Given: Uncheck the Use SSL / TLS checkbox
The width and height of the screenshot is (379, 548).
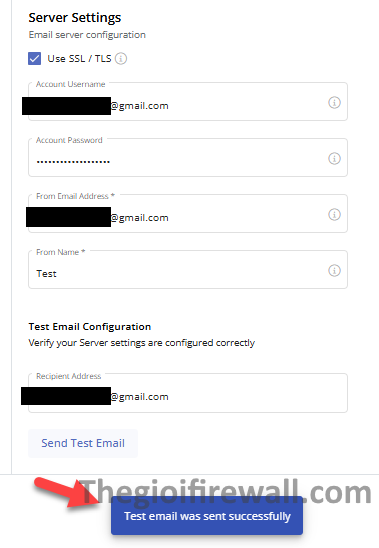Looking at the screenshot, I should click(34, 58).
